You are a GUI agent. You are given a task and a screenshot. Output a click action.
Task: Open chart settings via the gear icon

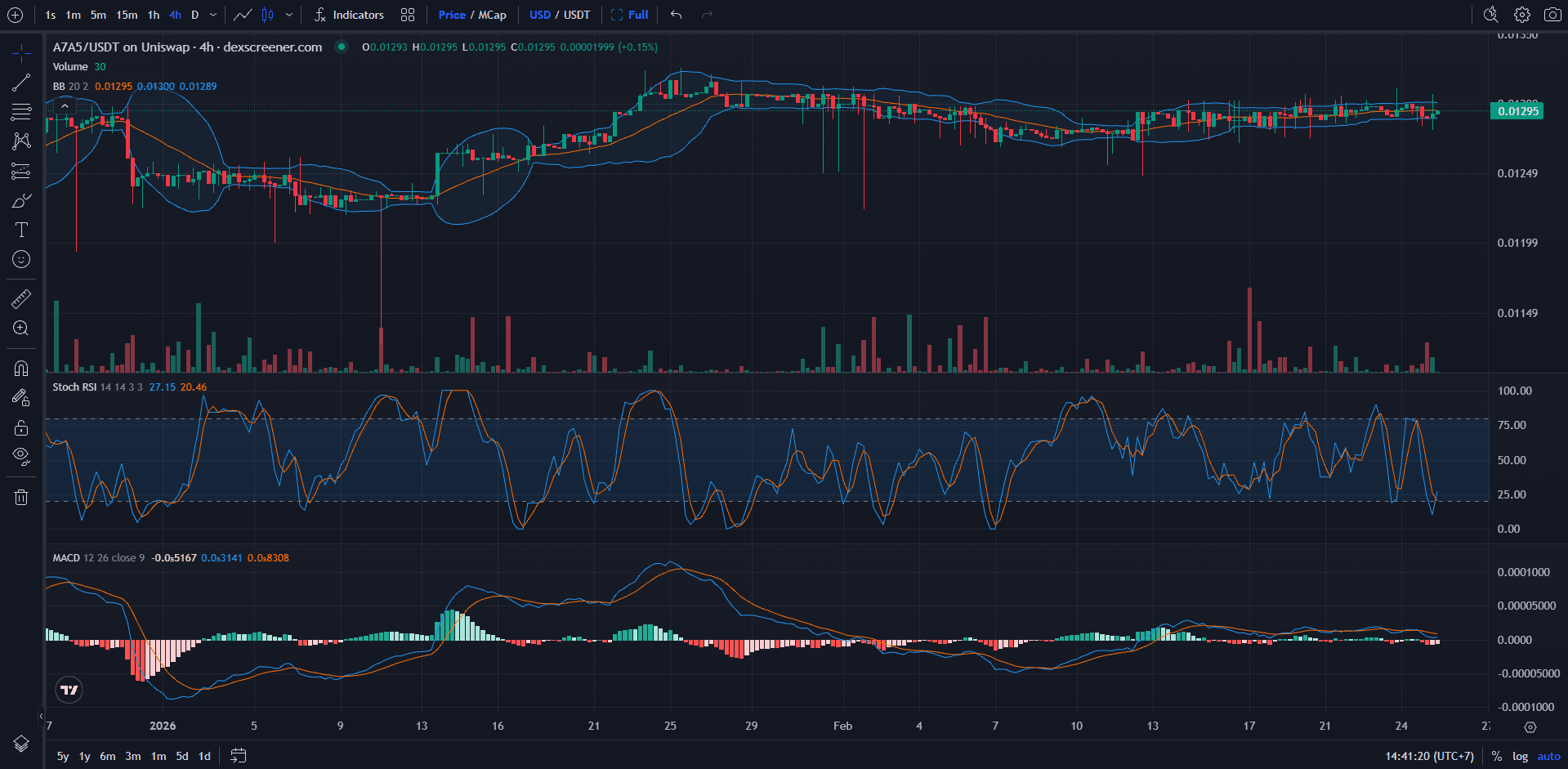pos(1521,15)
